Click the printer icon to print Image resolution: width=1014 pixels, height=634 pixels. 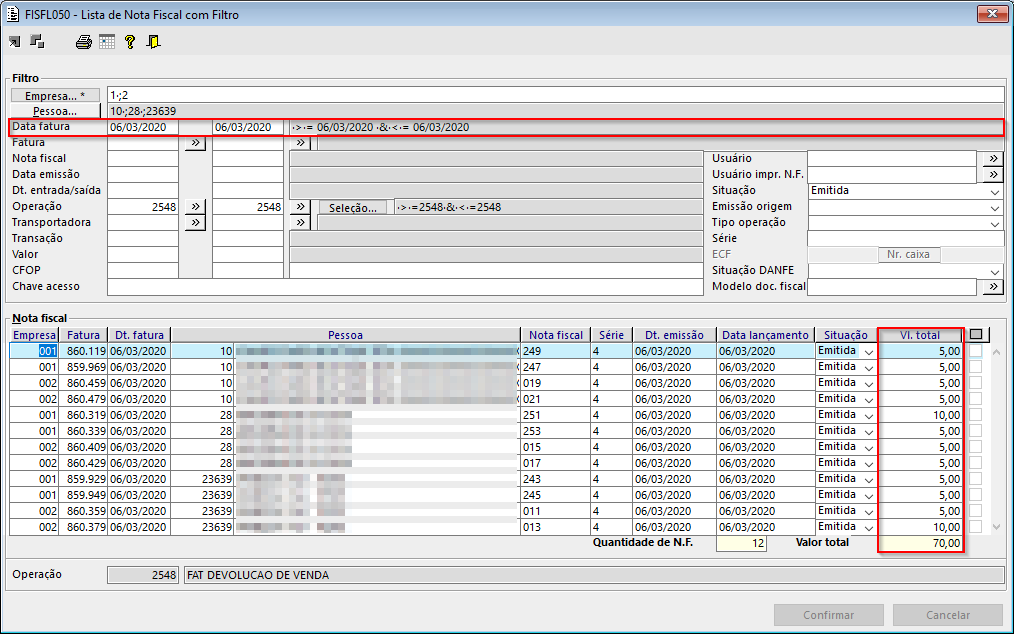84,42
